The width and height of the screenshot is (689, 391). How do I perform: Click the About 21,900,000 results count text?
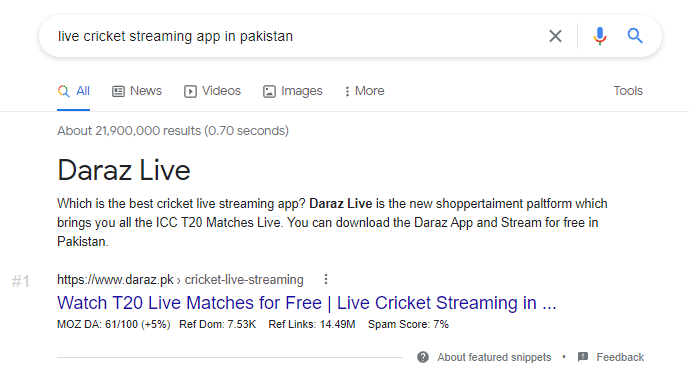click(173, 131)
